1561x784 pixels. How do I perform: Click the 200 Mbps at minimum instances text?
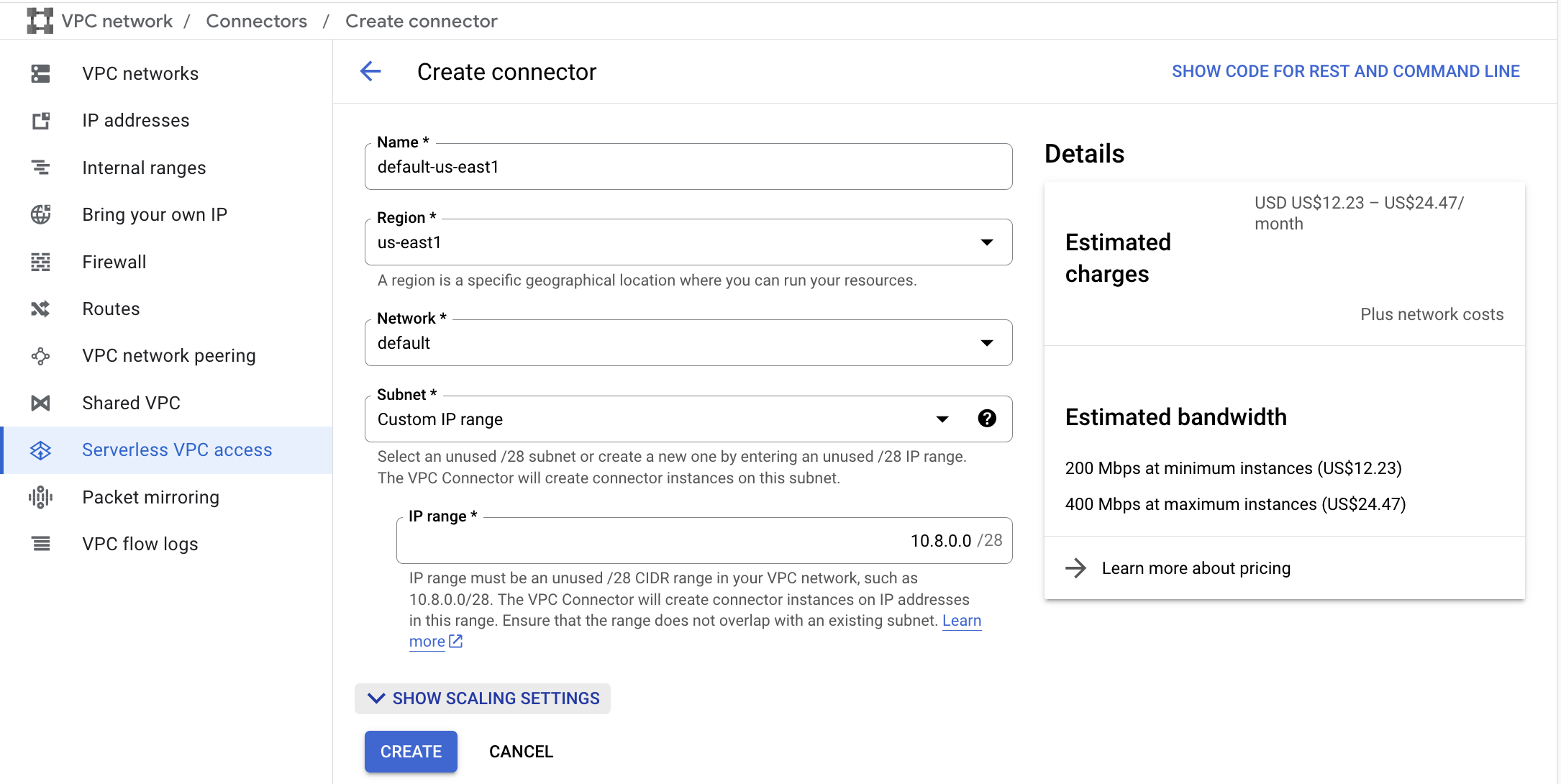pos(1233,468)
